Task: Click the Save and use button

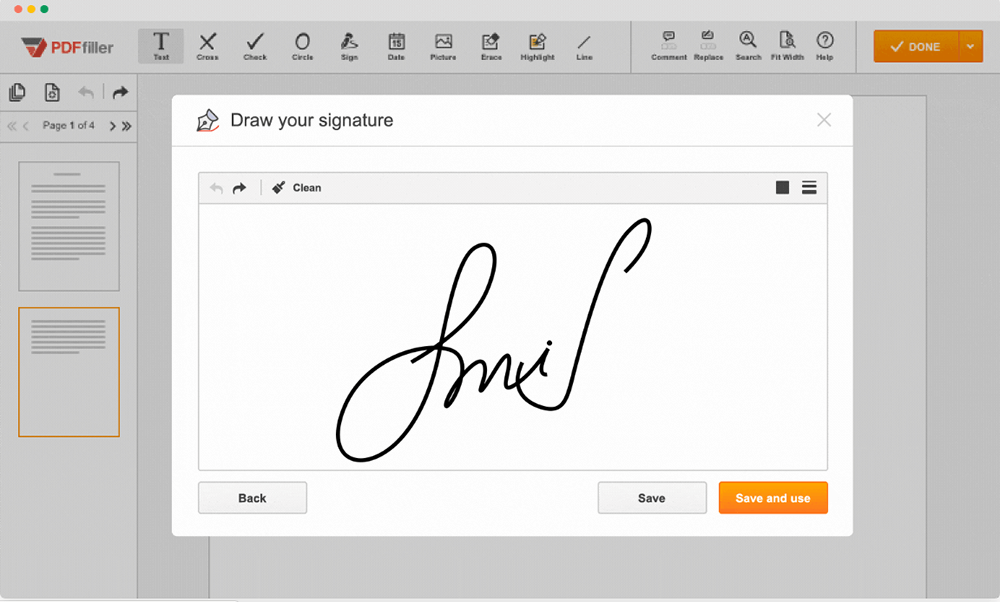Action: (x=773, y=498)
